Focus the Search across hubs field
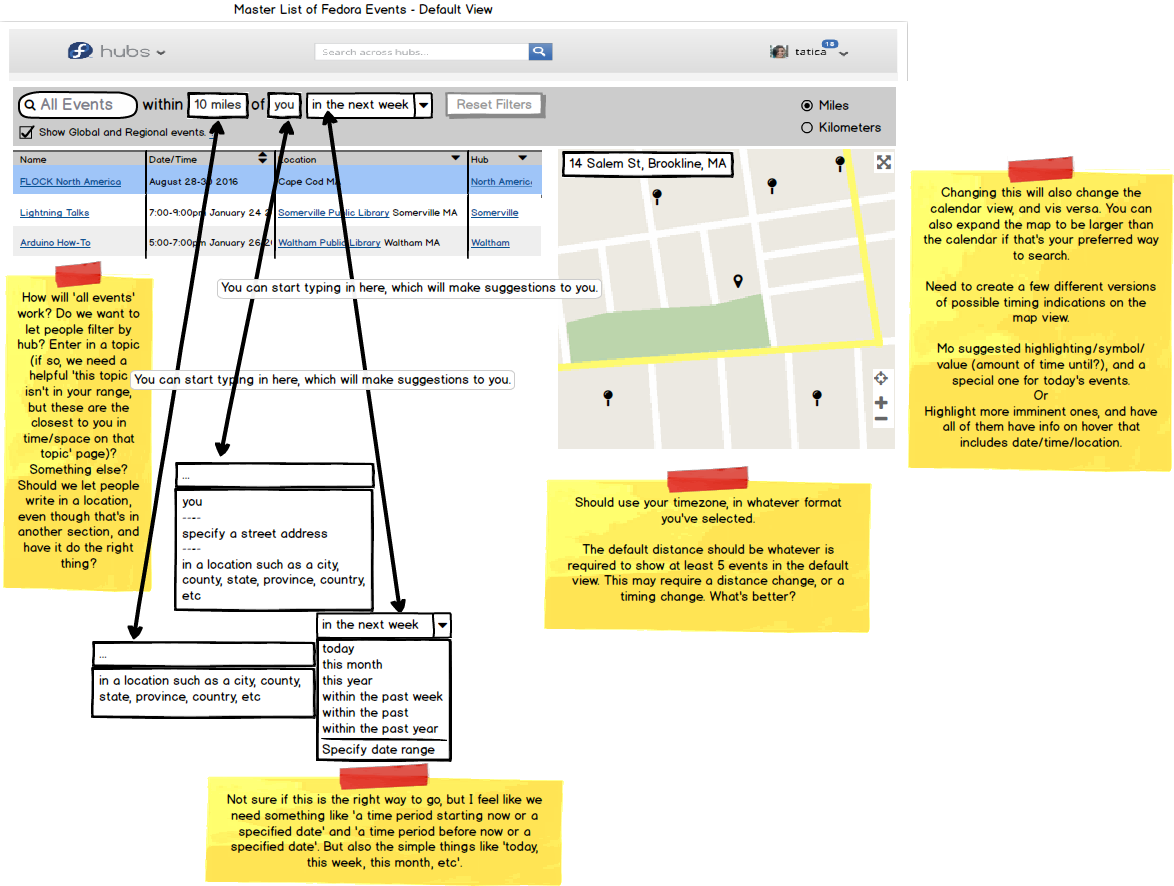The image size is (1174, 886). click(422, 52)
